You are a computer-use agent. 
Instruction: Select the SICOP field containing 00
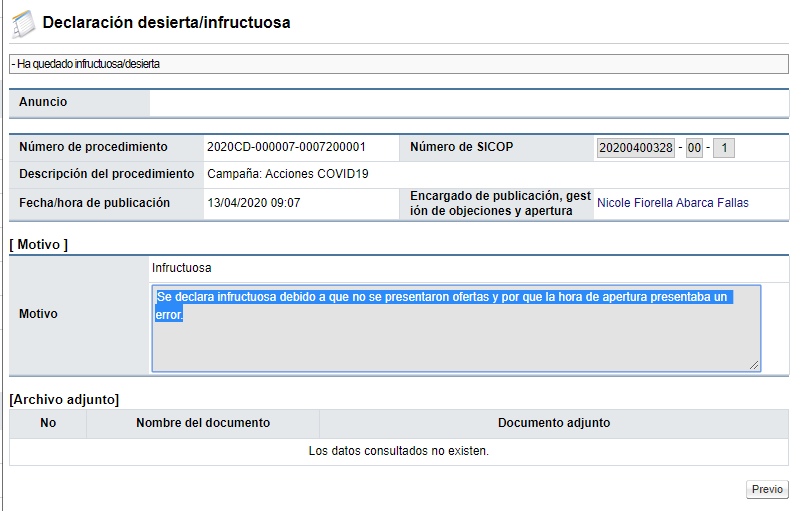click(x=694, y=148)
